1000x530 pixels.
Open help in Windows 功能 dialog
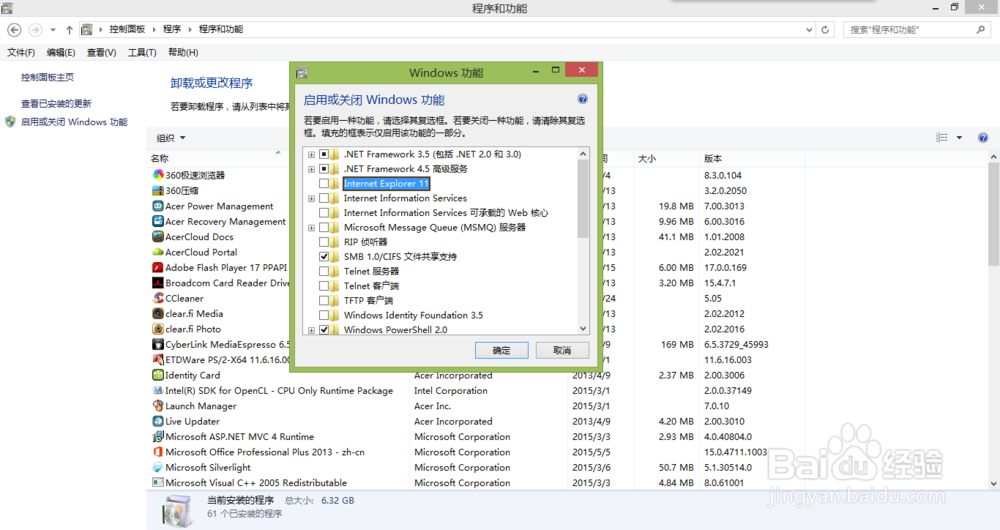[582, 99]
